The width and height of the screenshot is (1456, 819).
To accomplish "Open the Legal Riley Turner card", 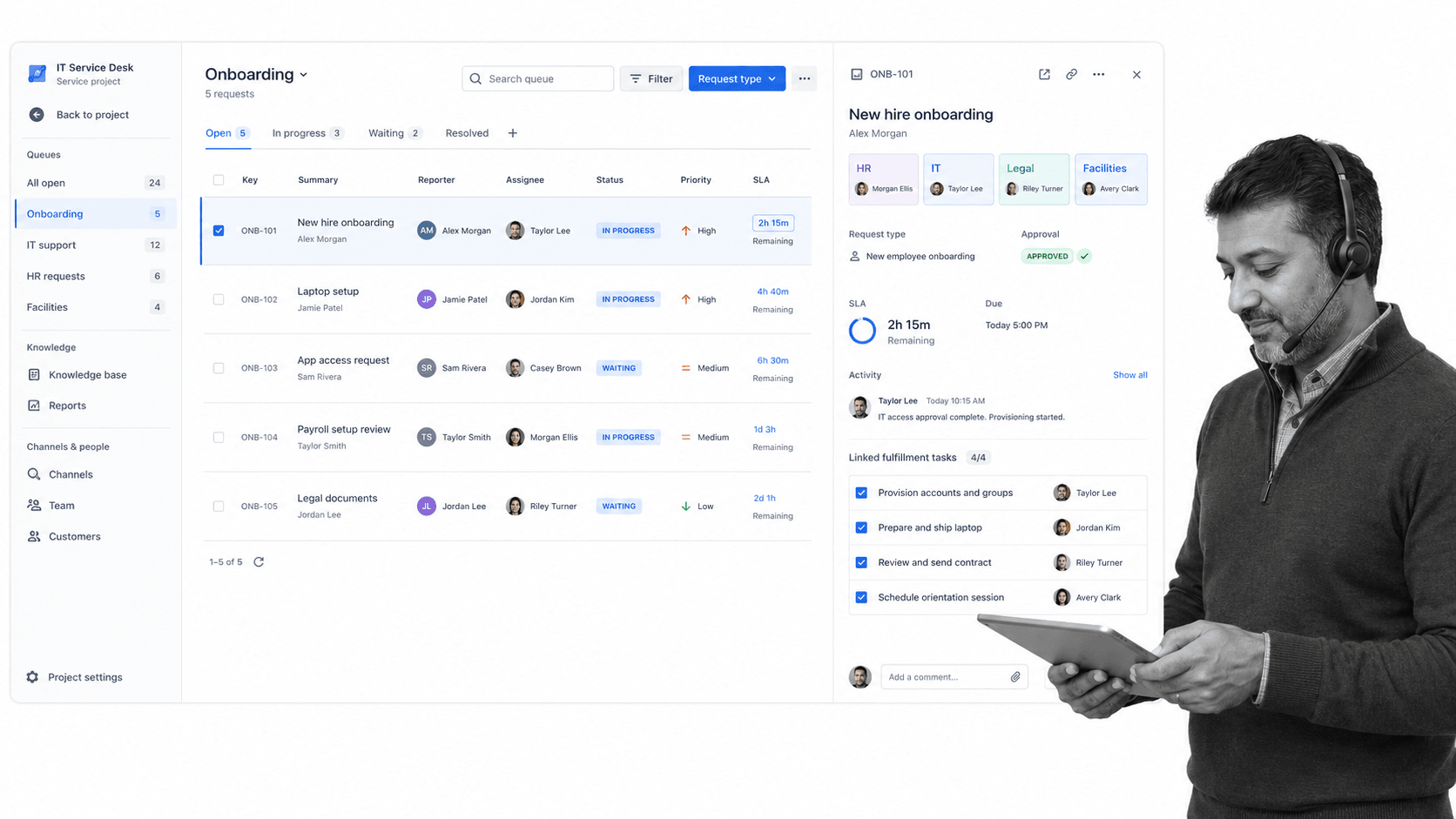I will 1034,179.
